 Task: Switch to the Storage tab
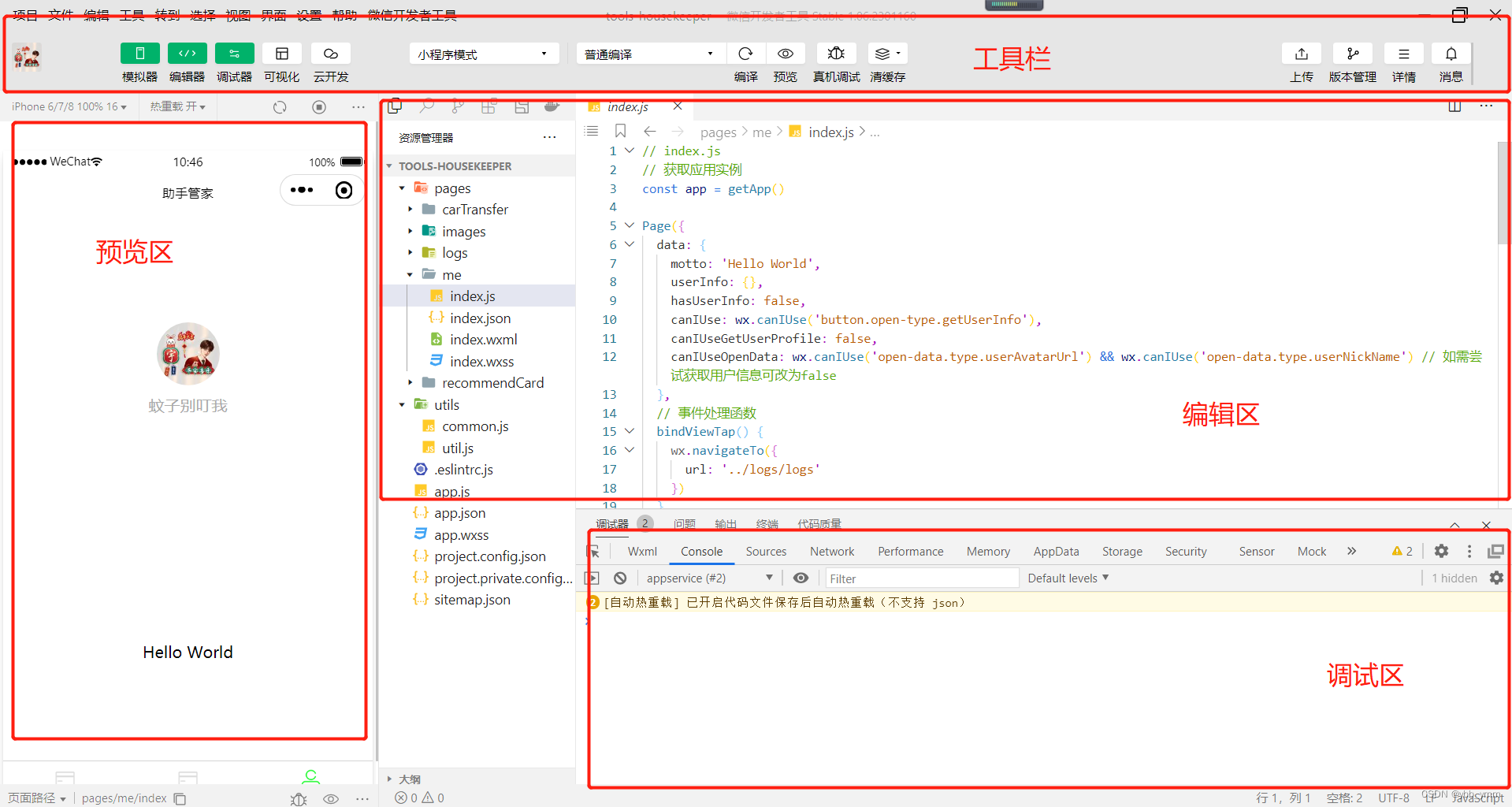click(1122, 552)
